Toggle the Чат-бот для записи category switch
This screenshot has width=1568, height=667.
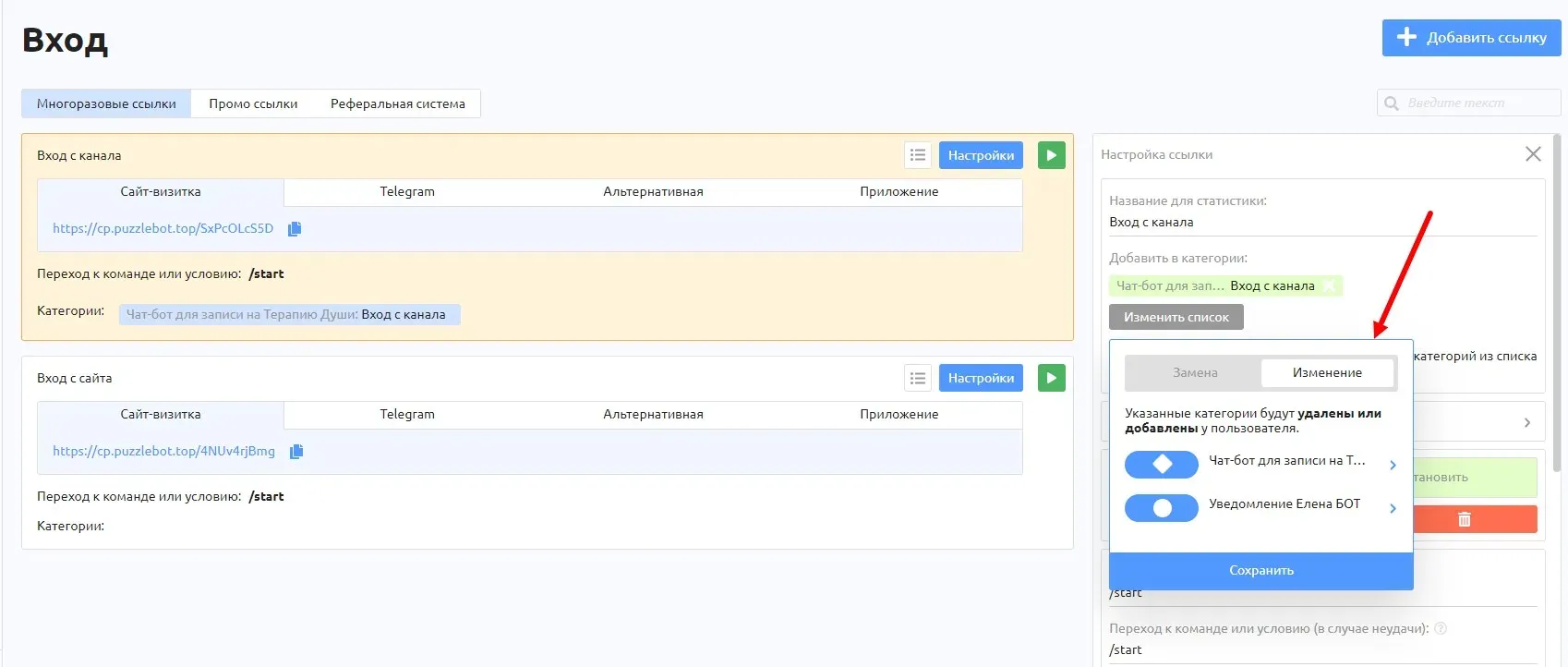click(1162, 464)
